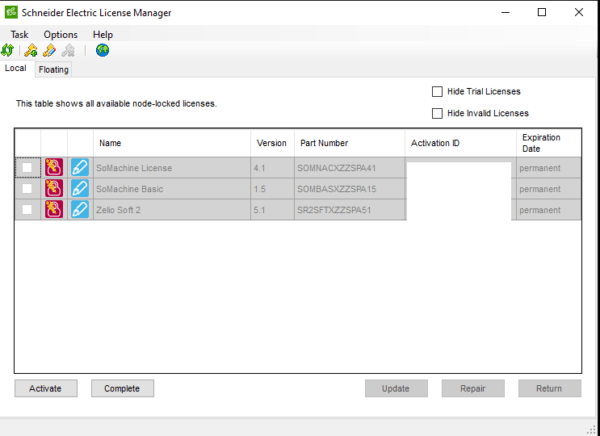Click version 1.5 cell

pos(272,189)
